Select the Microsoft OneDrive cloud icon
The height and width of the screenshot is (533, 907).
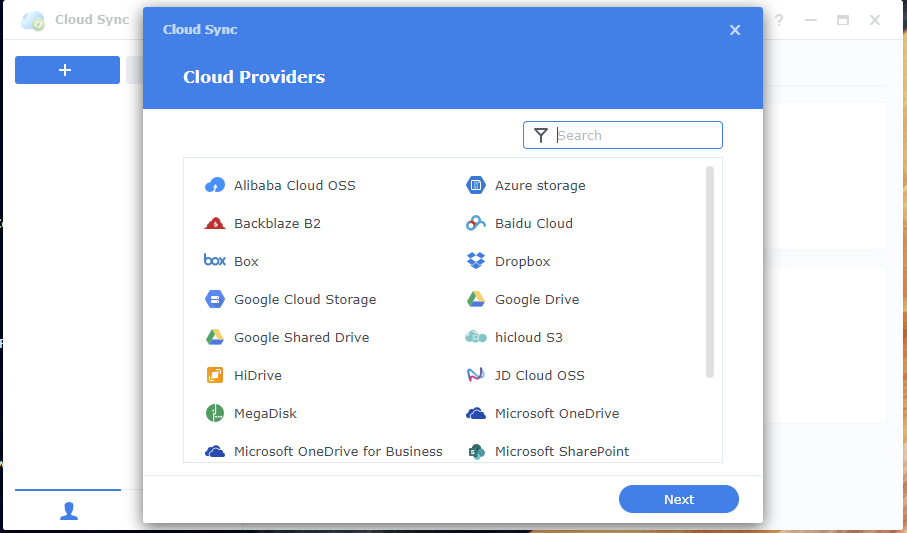pyautogui.click(x=476, y=413)
